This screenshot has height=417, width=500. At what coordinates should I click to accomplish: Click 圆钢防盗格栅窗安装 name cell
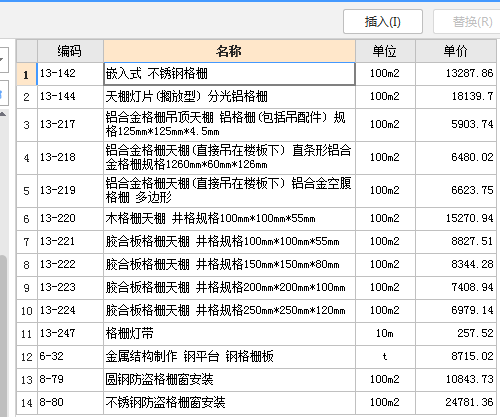pos(229,380)
